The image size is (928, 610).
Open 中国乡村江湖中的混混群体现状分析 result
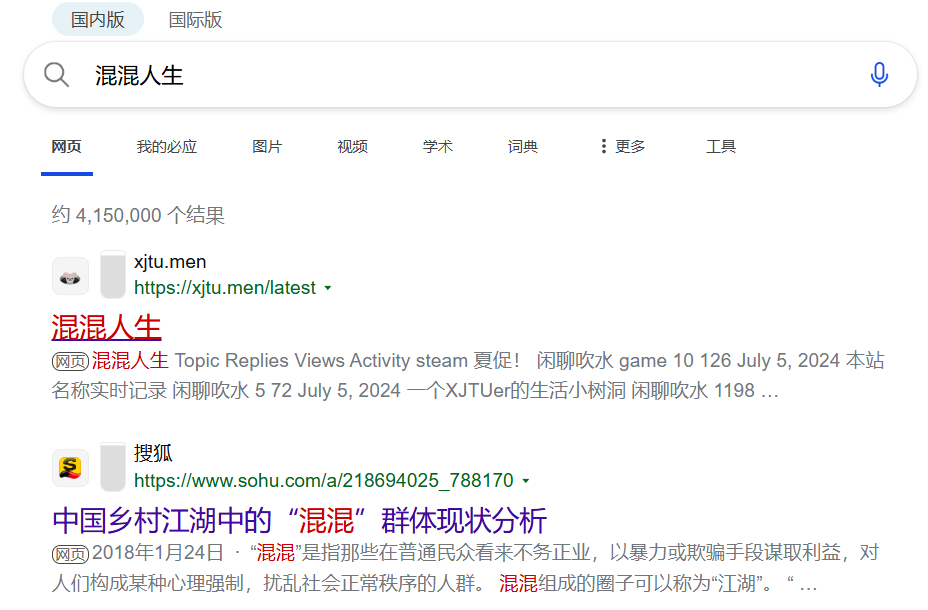(x=299, y=520)
